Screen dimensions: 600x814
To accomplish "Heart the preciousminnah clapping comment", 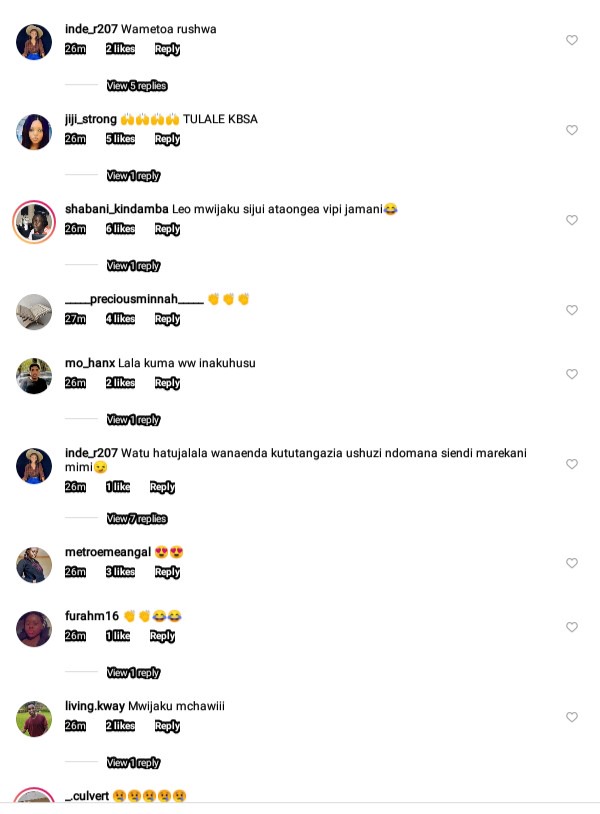I will tap(571, 310).
